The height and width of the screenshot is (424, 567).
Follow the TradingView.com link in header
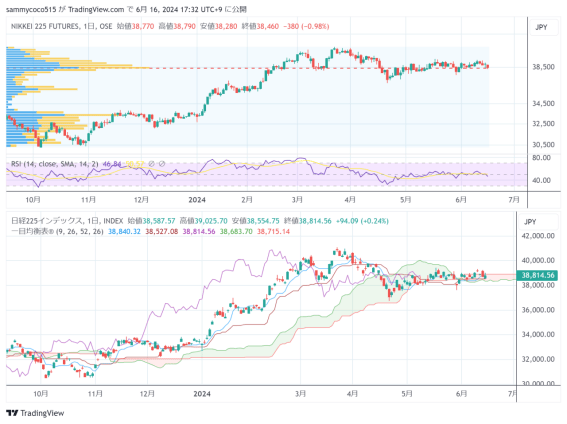(96, 9)
